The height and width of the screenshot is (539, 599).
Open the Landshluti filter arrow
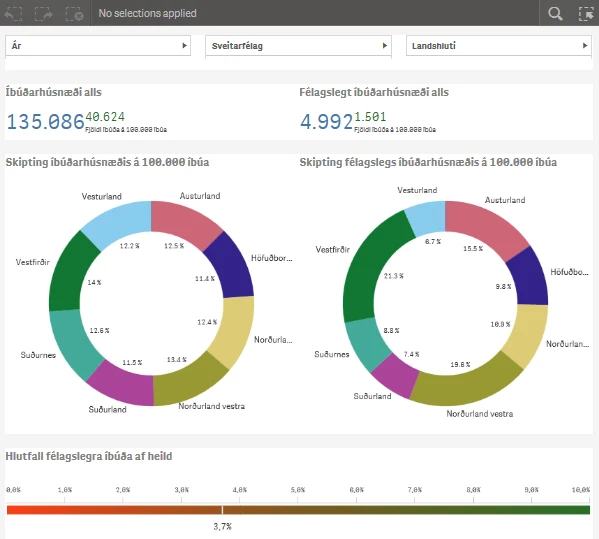click(x=584, y=46)
